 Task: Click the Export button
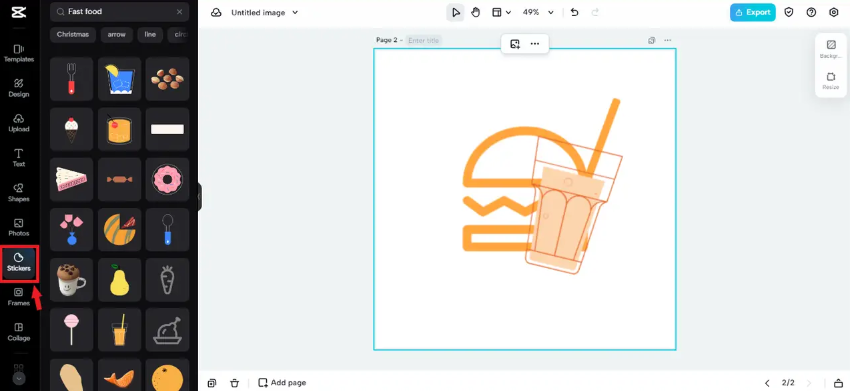(x=752, y=12)
